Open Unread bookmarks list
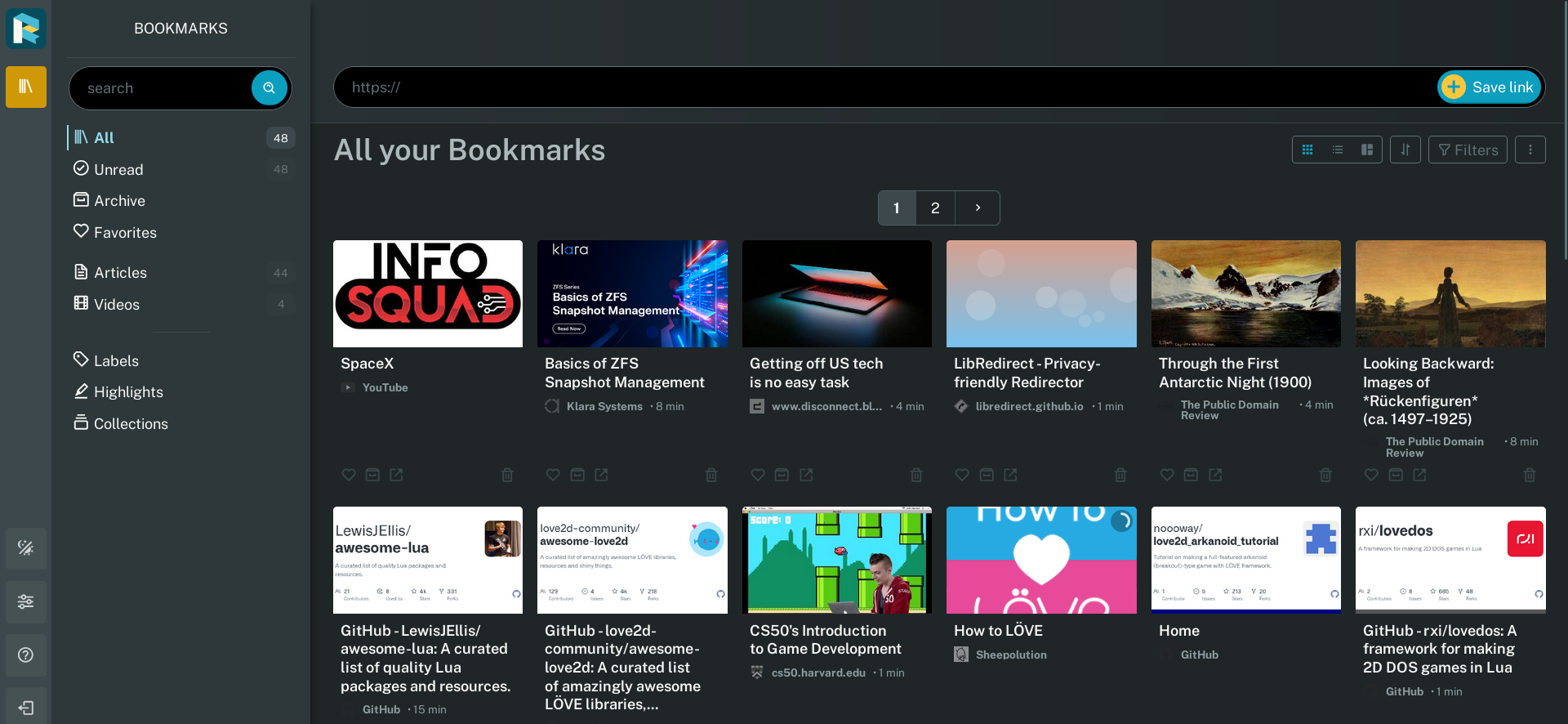Viewport: 1568px width, 724px height. coord(181,169)
